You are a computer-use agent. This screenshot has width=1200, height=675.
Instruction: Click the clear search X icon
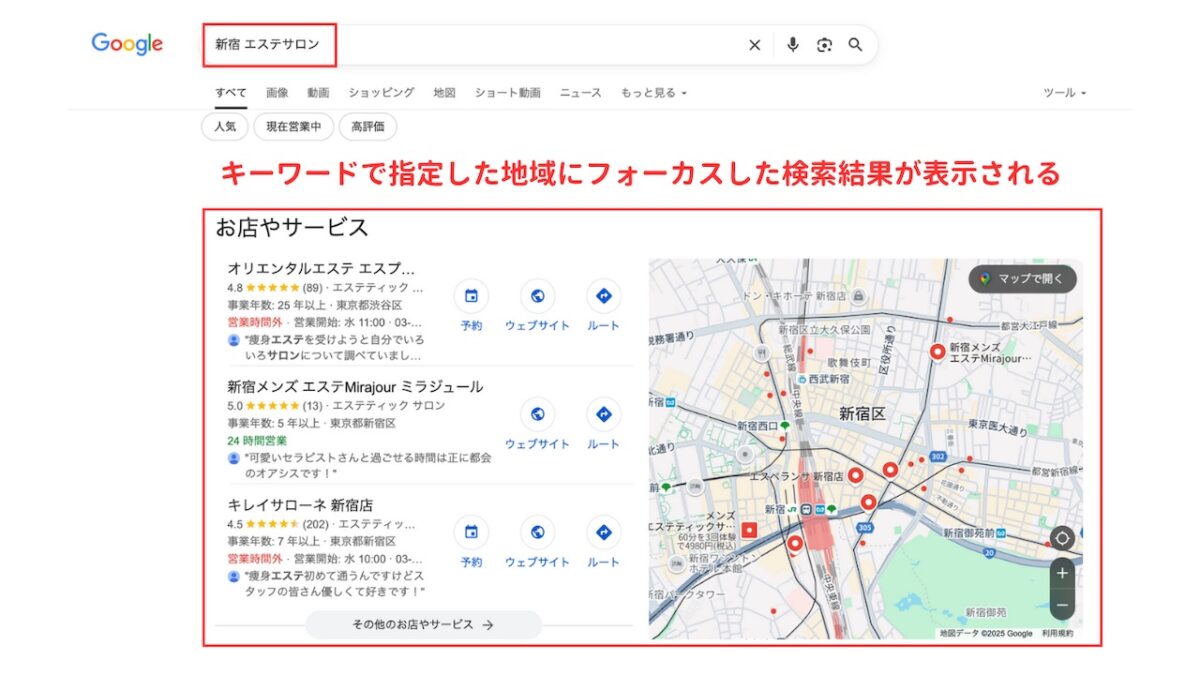(754, 45)
